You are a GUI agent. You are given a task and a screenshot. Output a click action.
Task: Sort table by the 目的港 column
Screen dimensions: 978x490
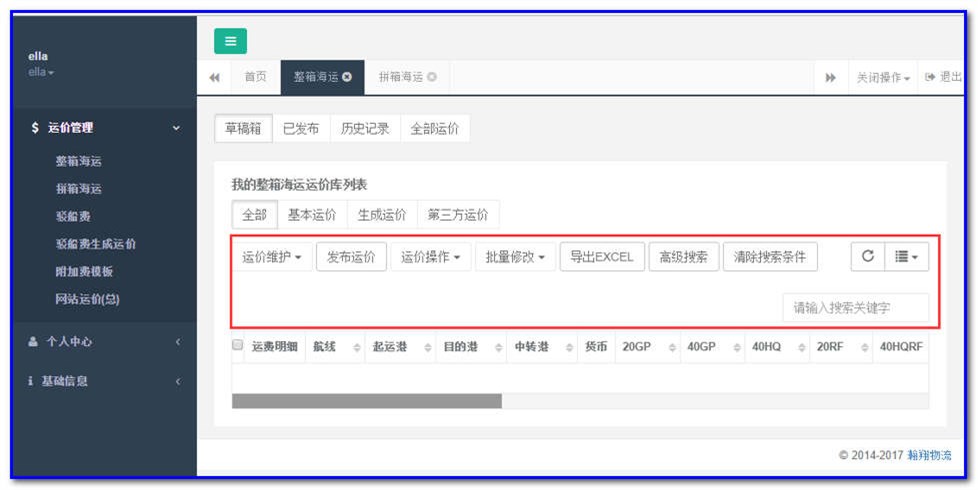coord(472,347)
